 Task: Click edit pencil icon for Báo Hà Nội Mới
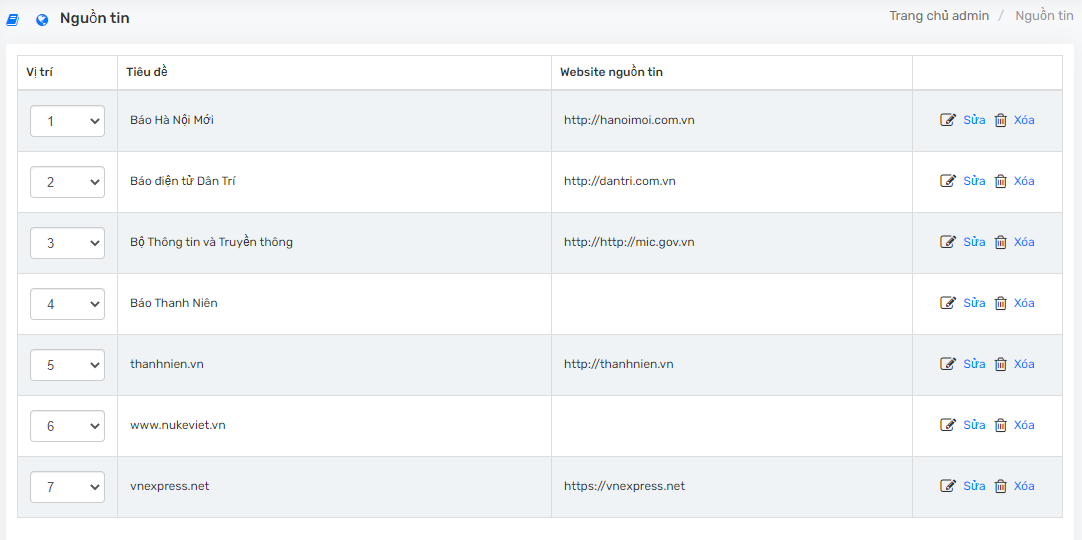948,120
